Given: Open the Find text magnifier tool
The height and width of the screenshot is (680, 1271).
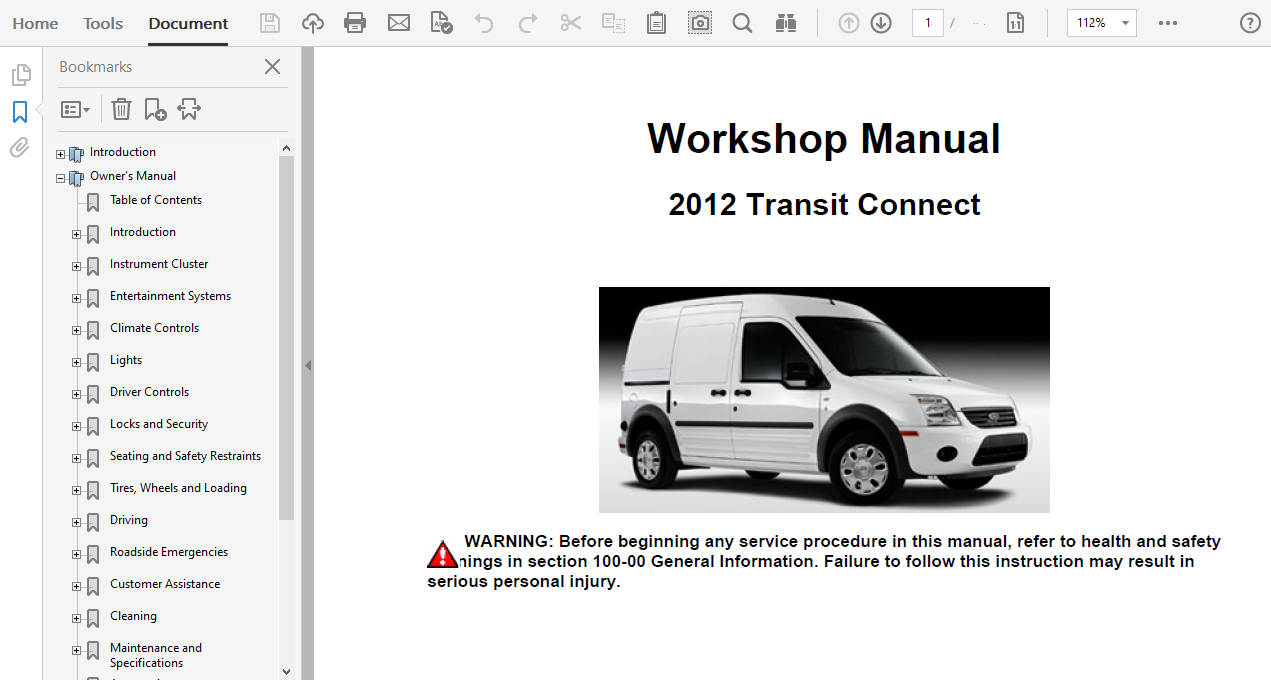Looking at the screenshot, I should click(x=742, y=23).
